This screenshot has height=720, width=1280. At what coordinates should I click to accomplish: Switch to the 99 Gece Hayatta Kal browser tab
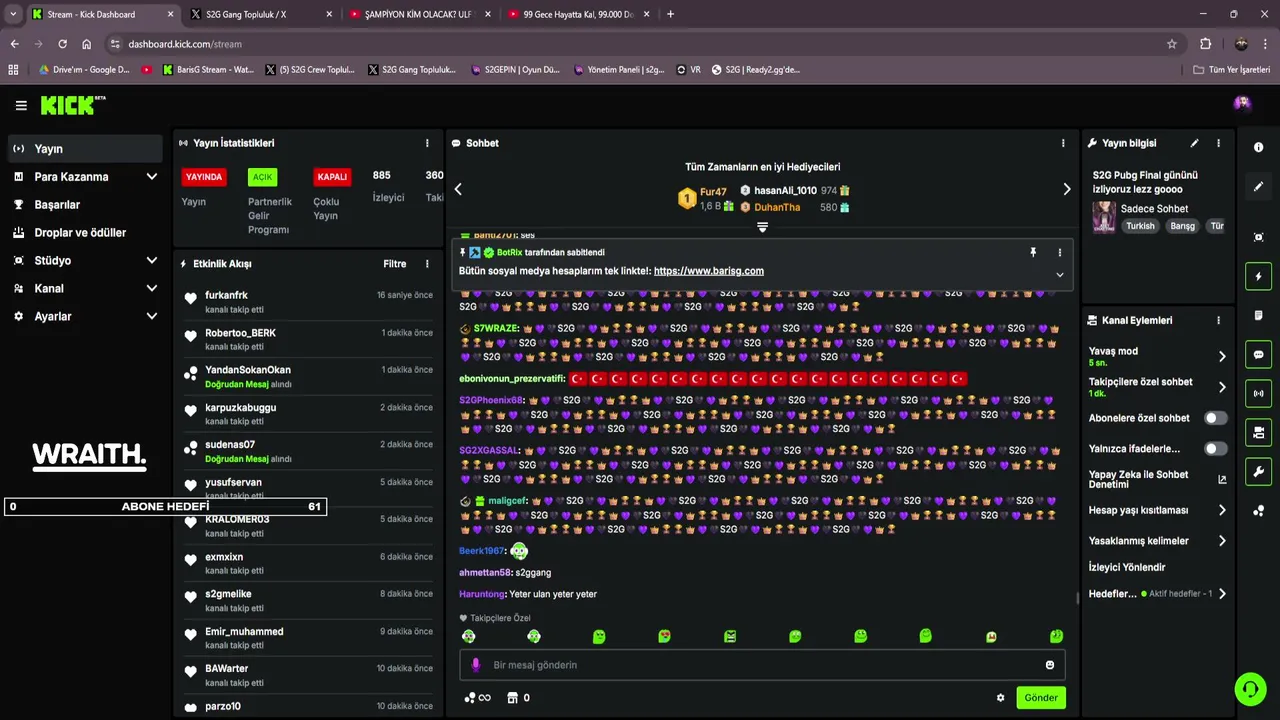click(x=577, y=14)
